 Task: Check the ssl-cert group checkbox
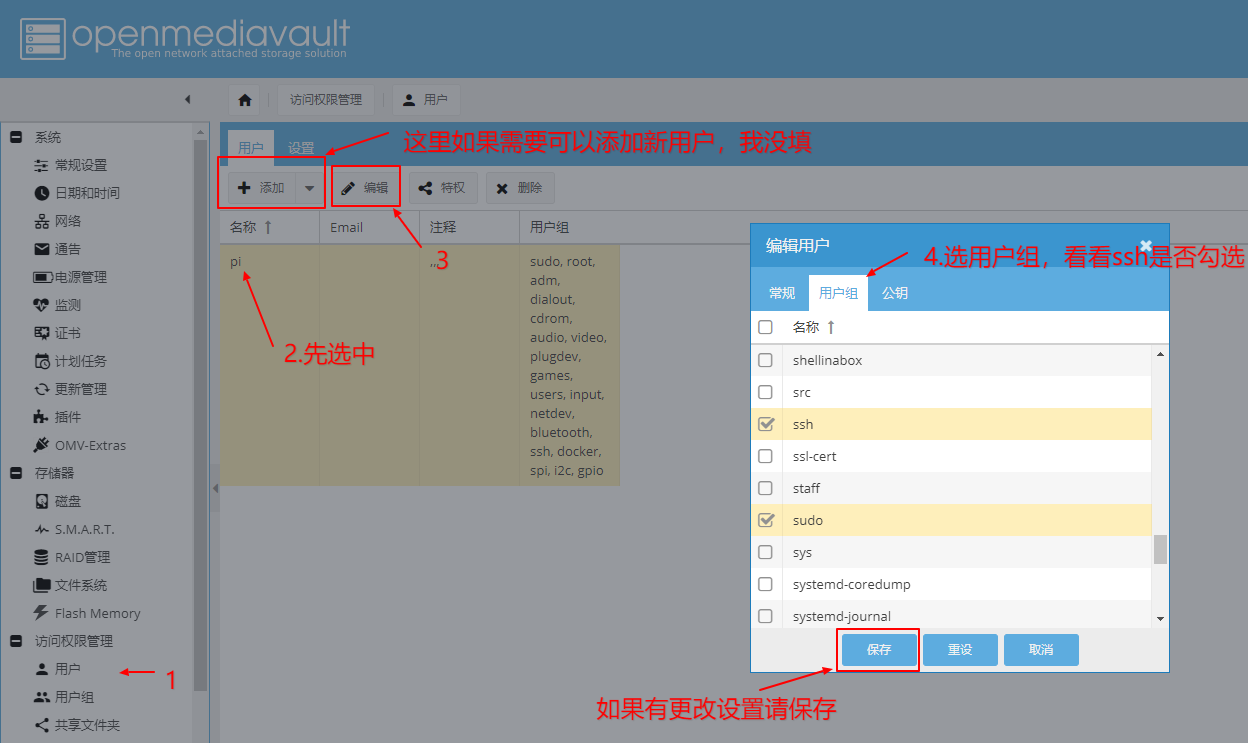click(x=765, y=456)
